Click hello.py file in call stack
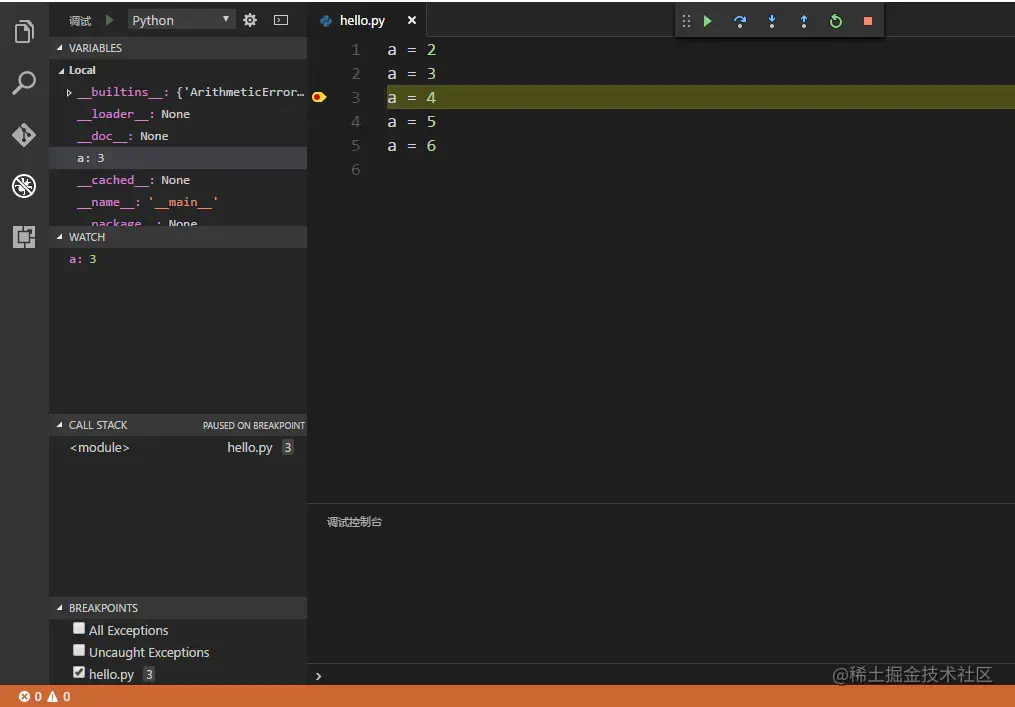Image resolution: width=1015 pixels, height=707 pixels. click(250, 447)
